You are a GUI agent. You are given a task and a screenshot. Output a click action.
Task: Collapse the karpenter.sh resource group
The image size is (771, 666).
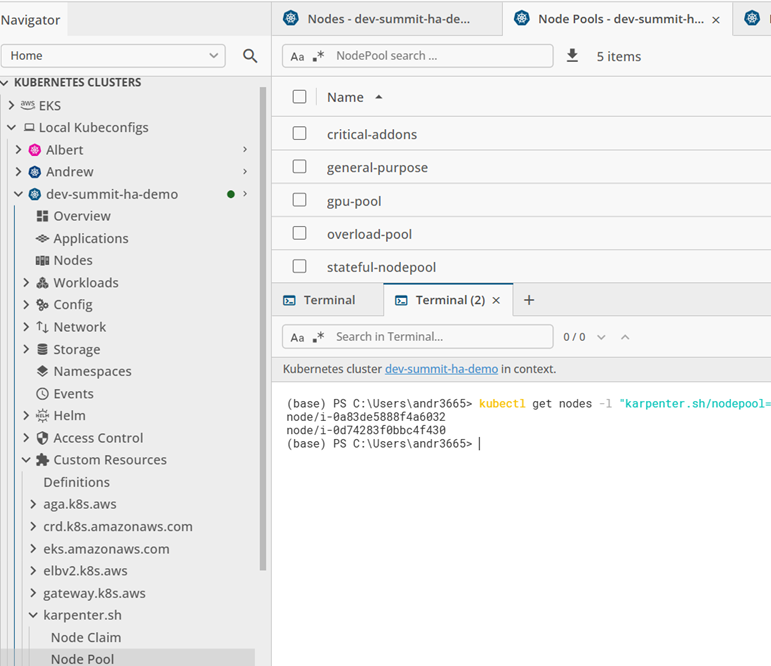tap(34, 615)
